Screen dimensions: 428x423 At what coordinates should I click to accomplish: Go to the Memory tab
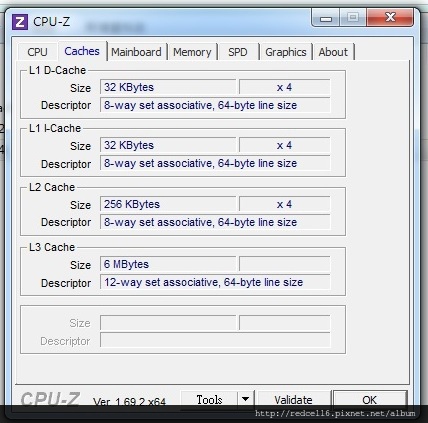click(192, 52)
